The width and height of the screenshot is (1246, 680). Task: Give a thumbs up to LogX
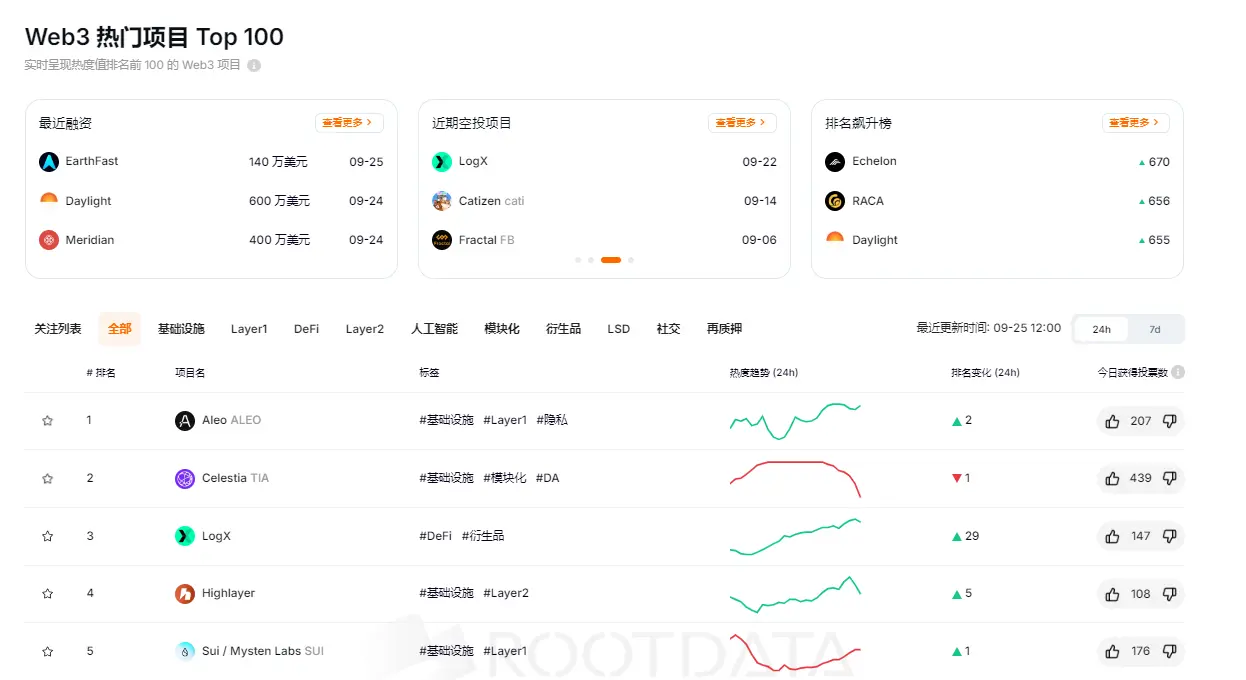[x=1112, y=536]
